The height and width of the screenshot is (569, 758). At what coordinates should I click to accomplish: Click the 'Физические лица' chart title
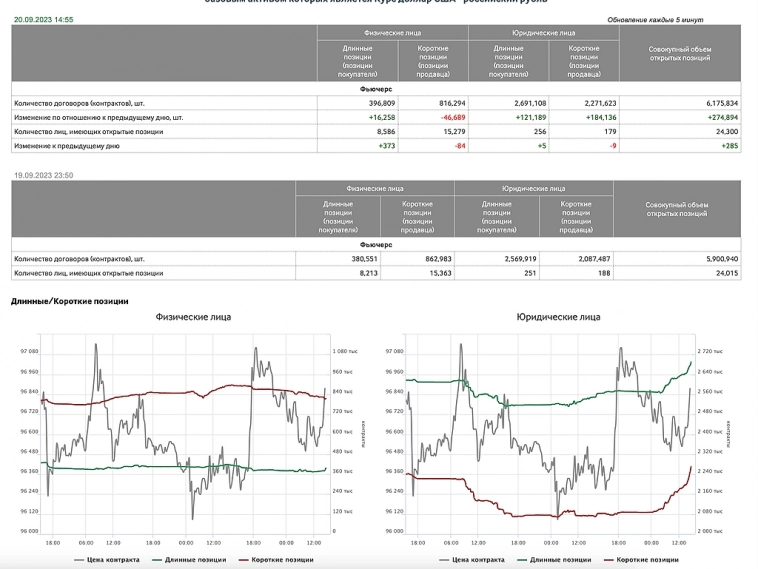[x=193, y=317]
